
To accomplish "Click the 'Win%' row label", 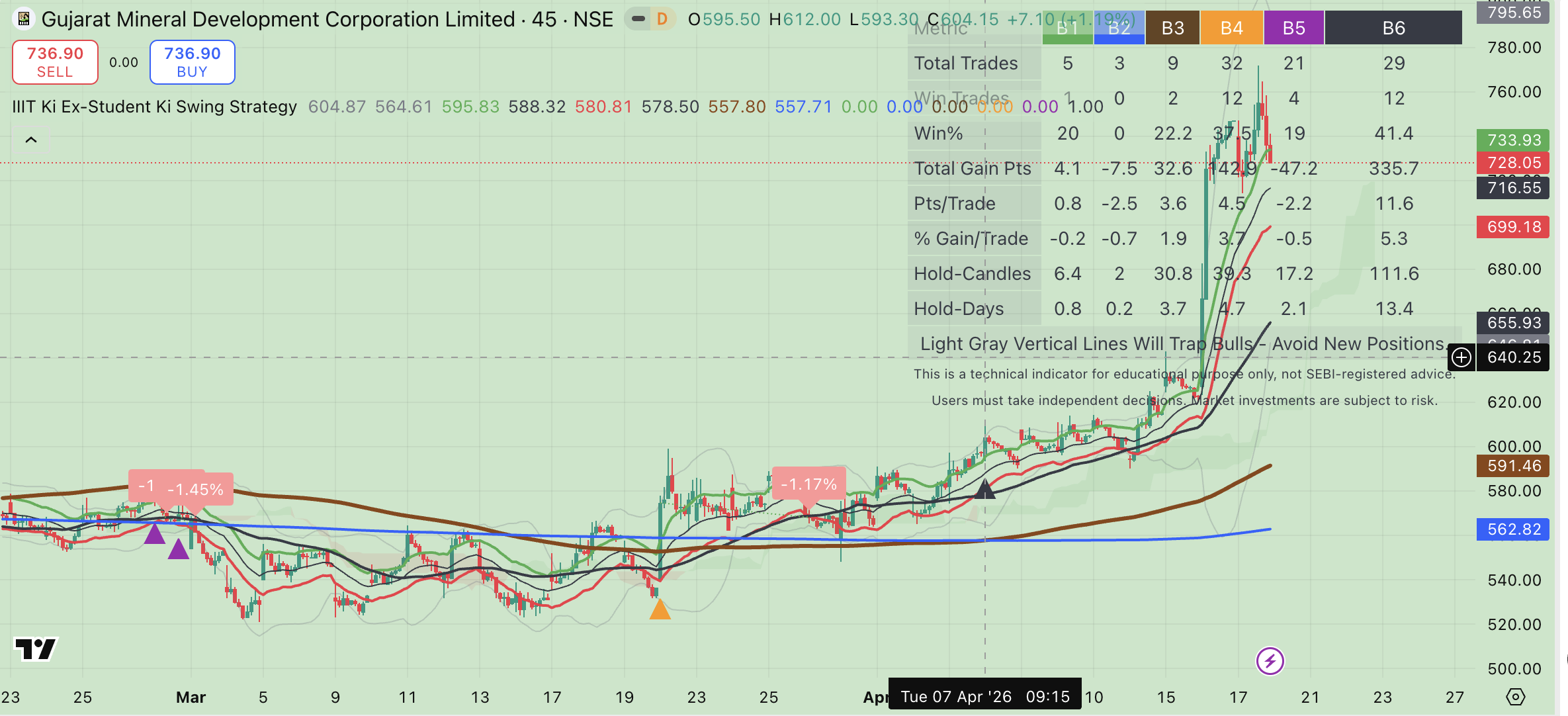I will pos(938,133).
